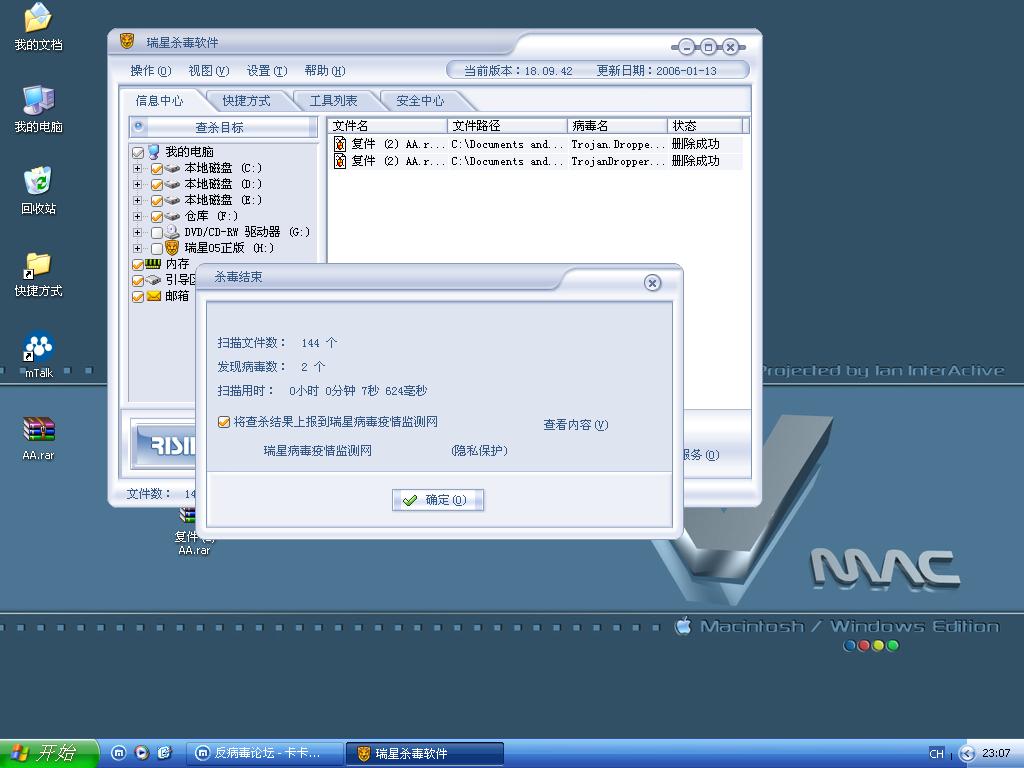This screenshot has width=1024, height=768.
Task: Click 查看内容(V) link
Action: point(576,424)
